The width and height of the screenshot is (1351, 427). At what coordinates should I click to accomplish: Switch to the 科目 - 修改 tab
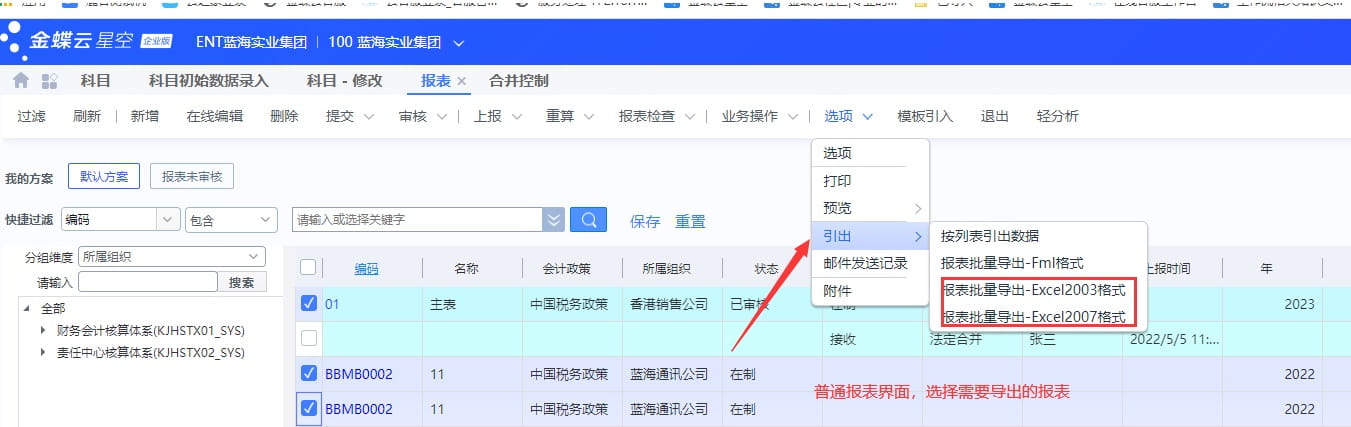click(x=345, y=81)
